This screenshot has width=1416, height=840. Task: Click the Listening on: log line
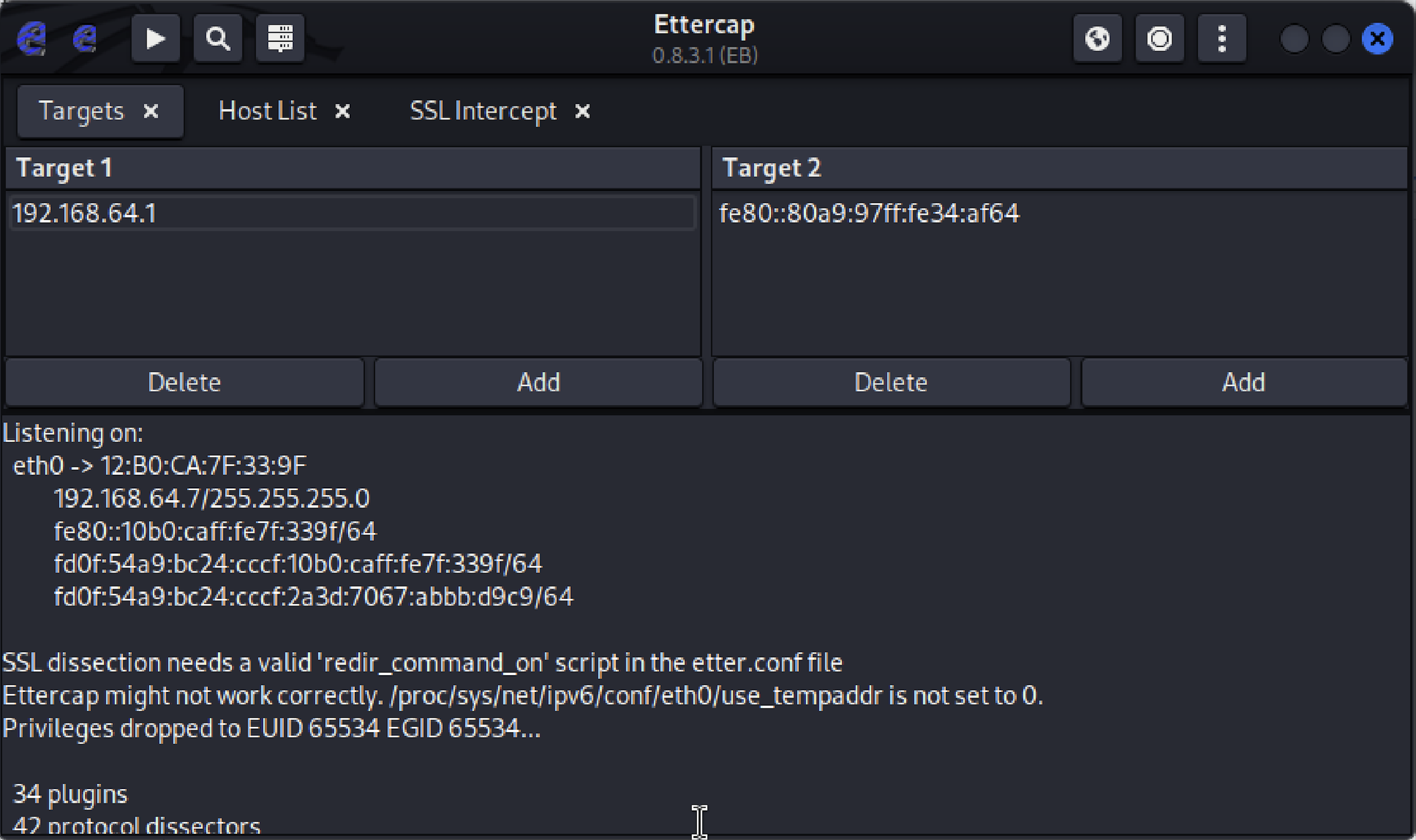(x=73, y=433)
